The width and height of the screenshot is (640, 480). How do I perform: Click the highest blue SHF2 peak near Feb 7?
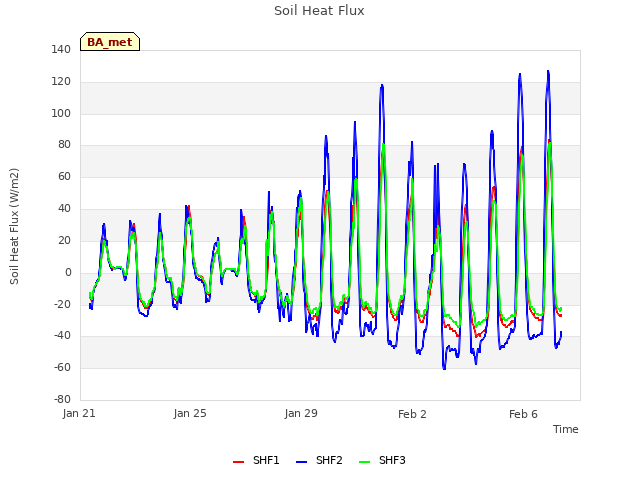coord(548,72)
